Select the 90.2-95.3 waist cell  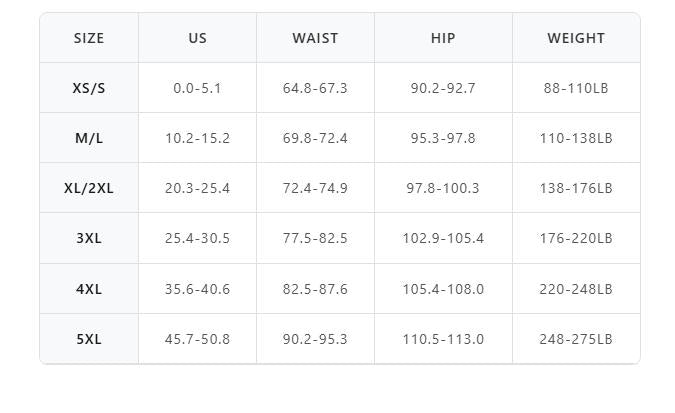click(x=315, y=339)
